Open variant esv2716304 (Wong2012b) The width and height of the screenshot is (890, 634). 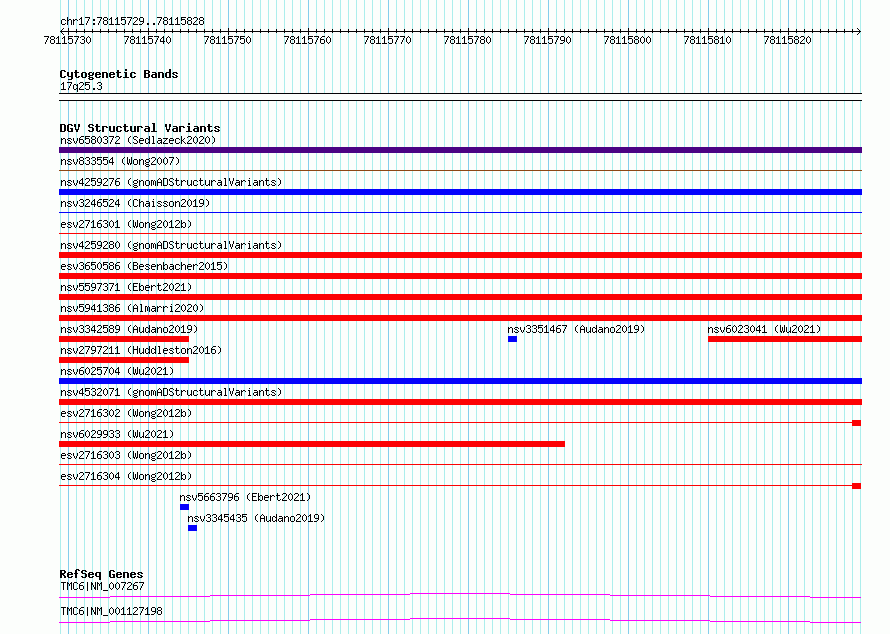coord(126,476)
